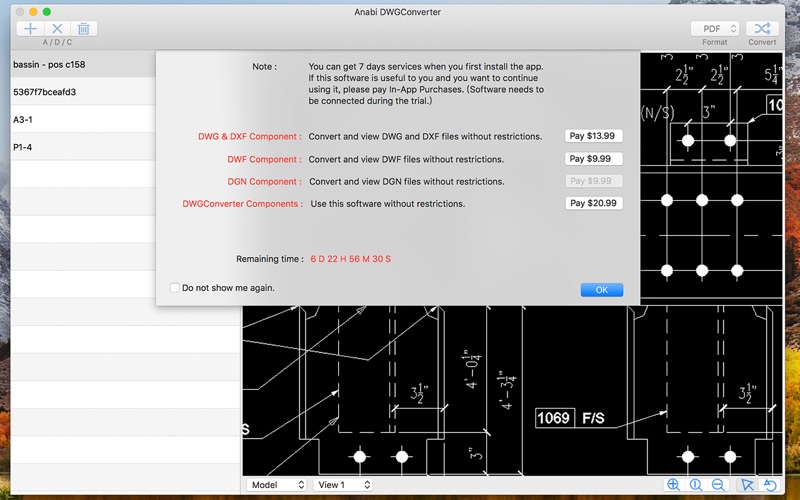
Task: Click the Add file plus icon
Action: [31, 29]
